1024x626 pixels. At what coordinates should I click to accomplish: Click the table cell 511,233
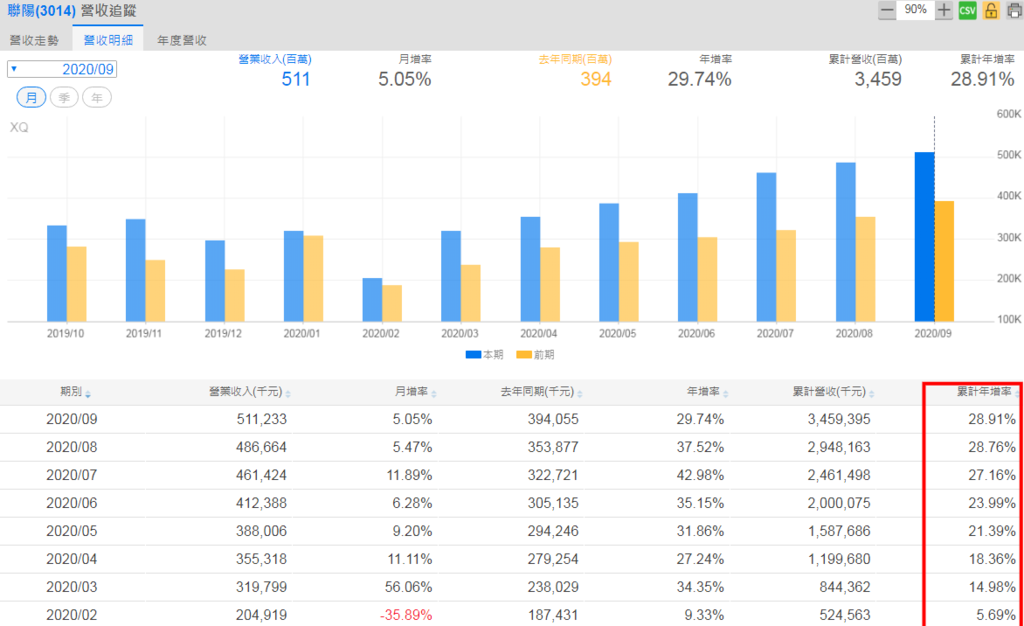(261, 419)
